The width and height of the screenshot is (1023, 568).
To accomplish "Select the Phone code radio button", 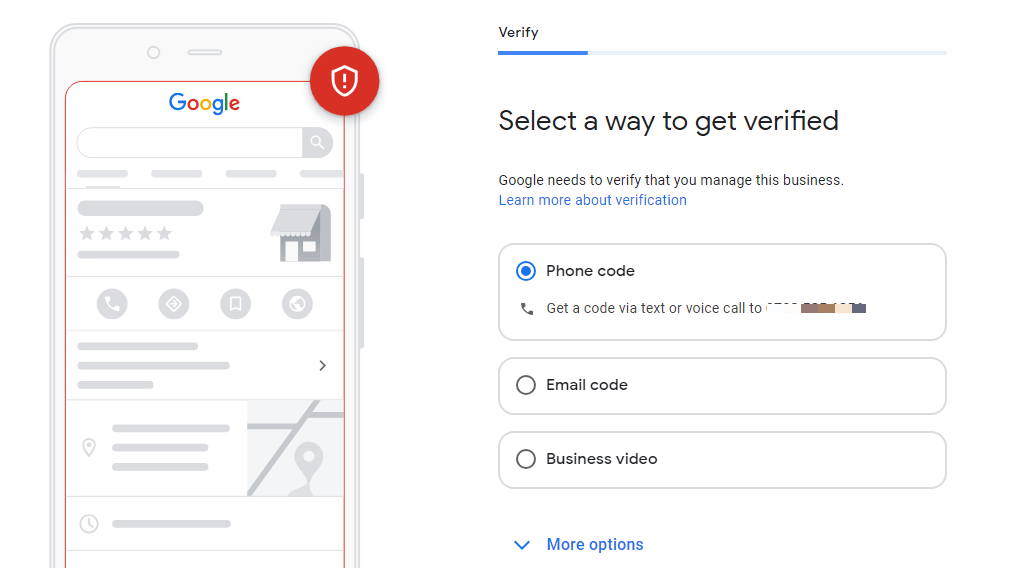I will click(x=526, y=271).
